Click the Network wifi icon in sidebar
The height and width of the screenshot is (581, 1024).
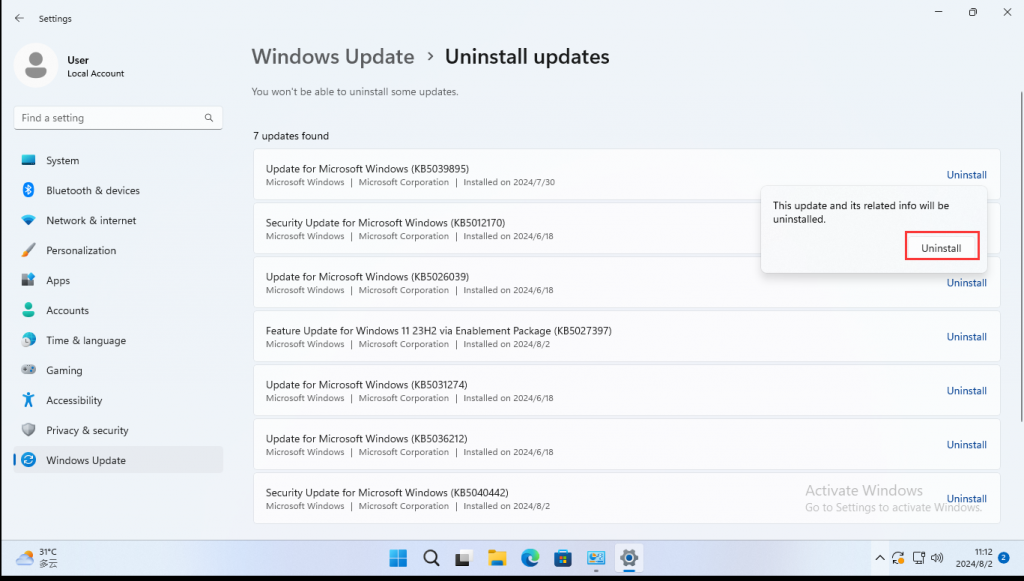[28, 220]
